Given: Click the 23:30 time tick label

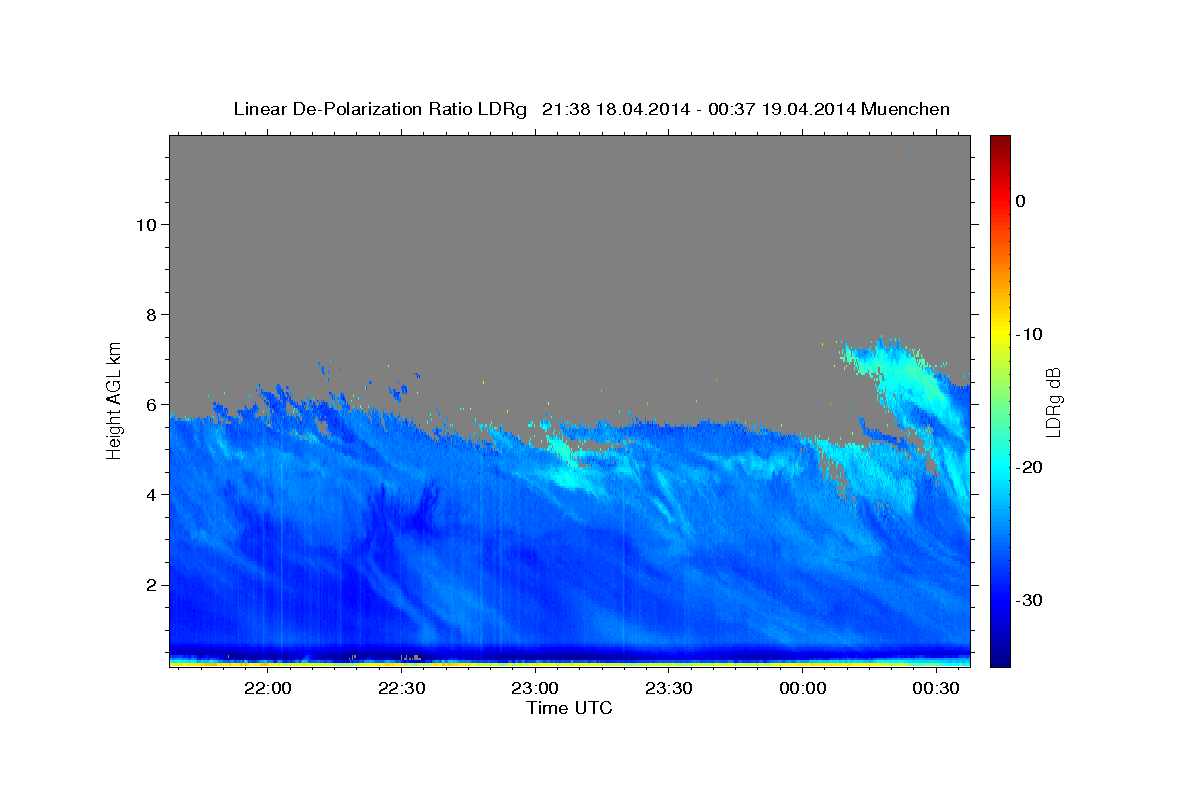Looking at the screenshot, I should point(669,688).
